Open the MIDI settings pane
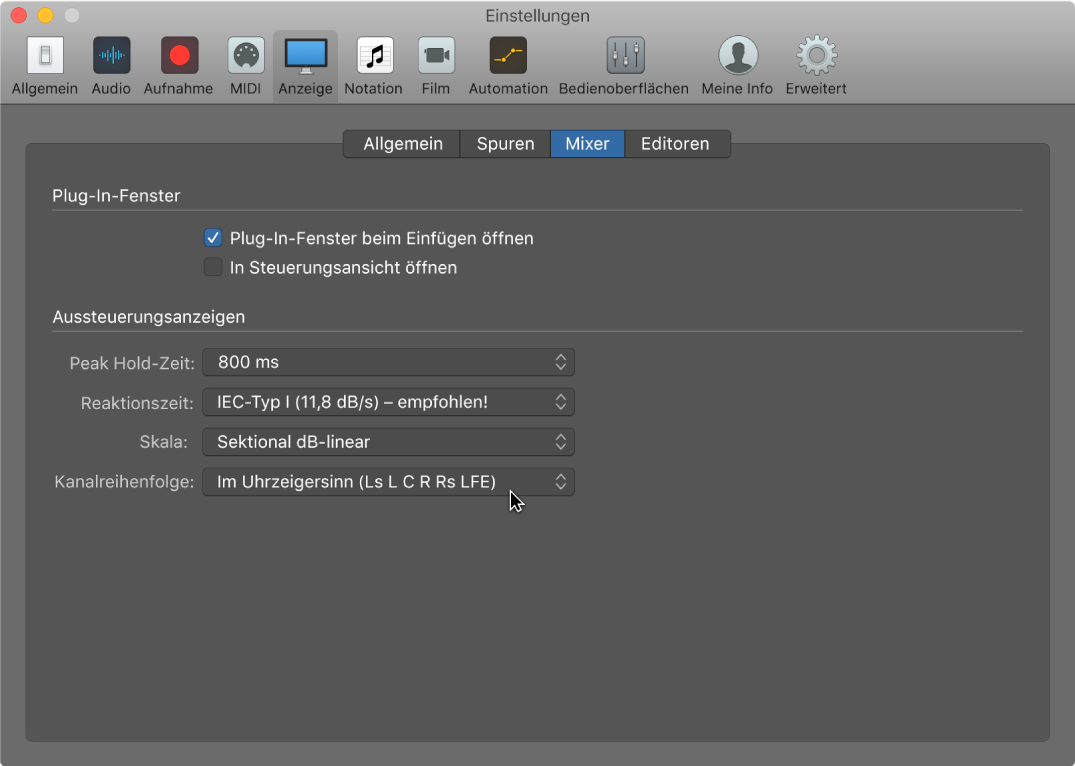This screenshot has height=766, width=1075. pos(245,57)
